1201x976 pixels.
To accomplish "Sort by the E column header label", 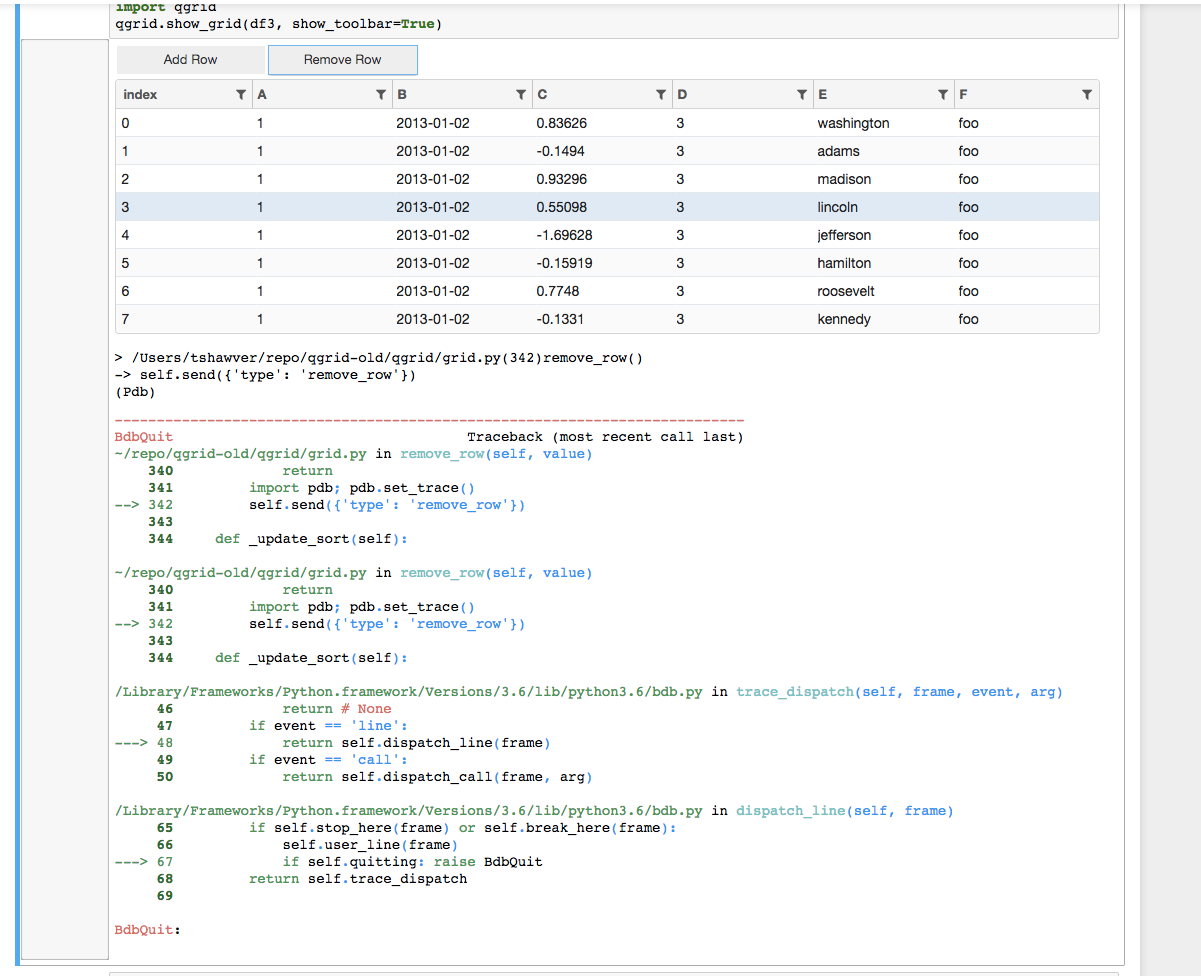I will tap(822, 95).
